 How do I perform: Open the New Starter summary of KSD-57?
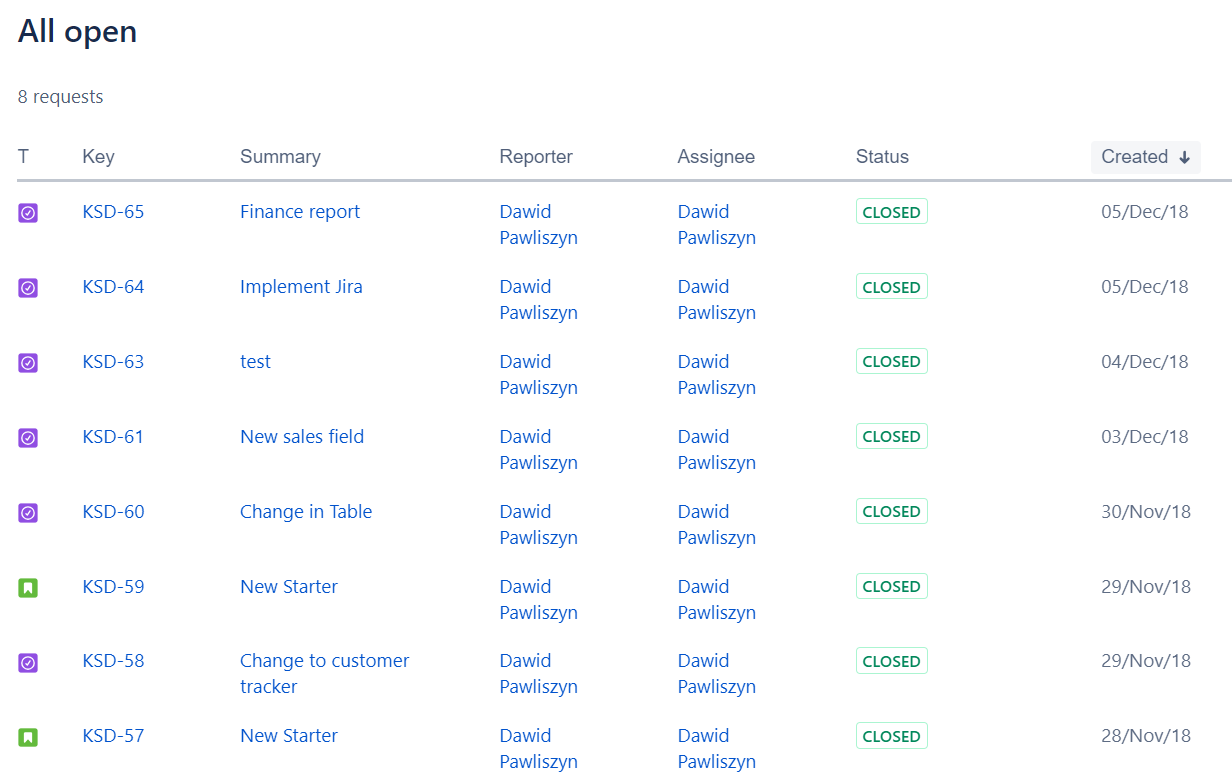289,736
